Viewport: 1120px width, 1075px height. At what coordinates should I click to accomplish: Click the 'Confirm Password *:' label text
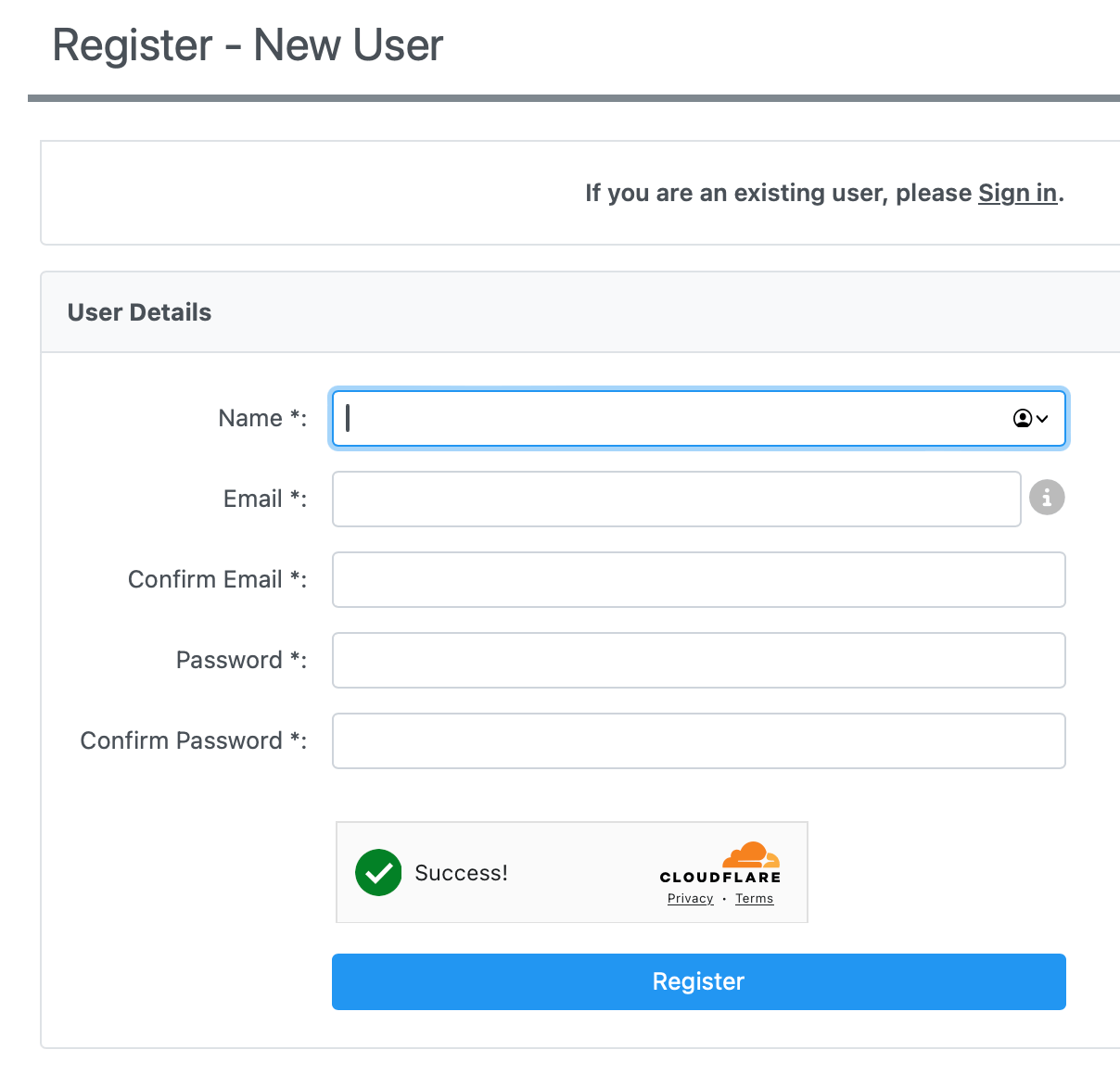pyautogui.click(x=194, y=740)
